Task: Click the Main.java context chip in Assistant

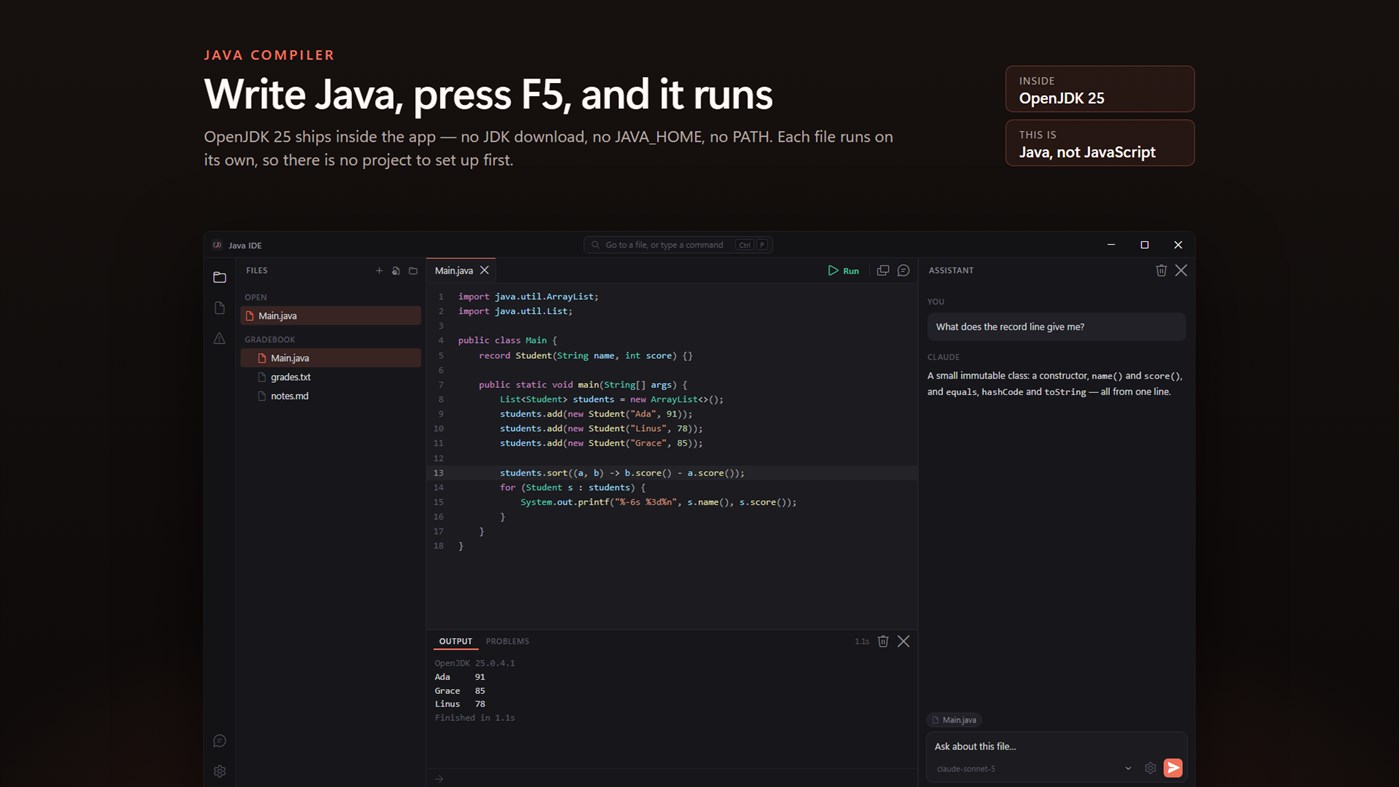Action: click(954, 720)
